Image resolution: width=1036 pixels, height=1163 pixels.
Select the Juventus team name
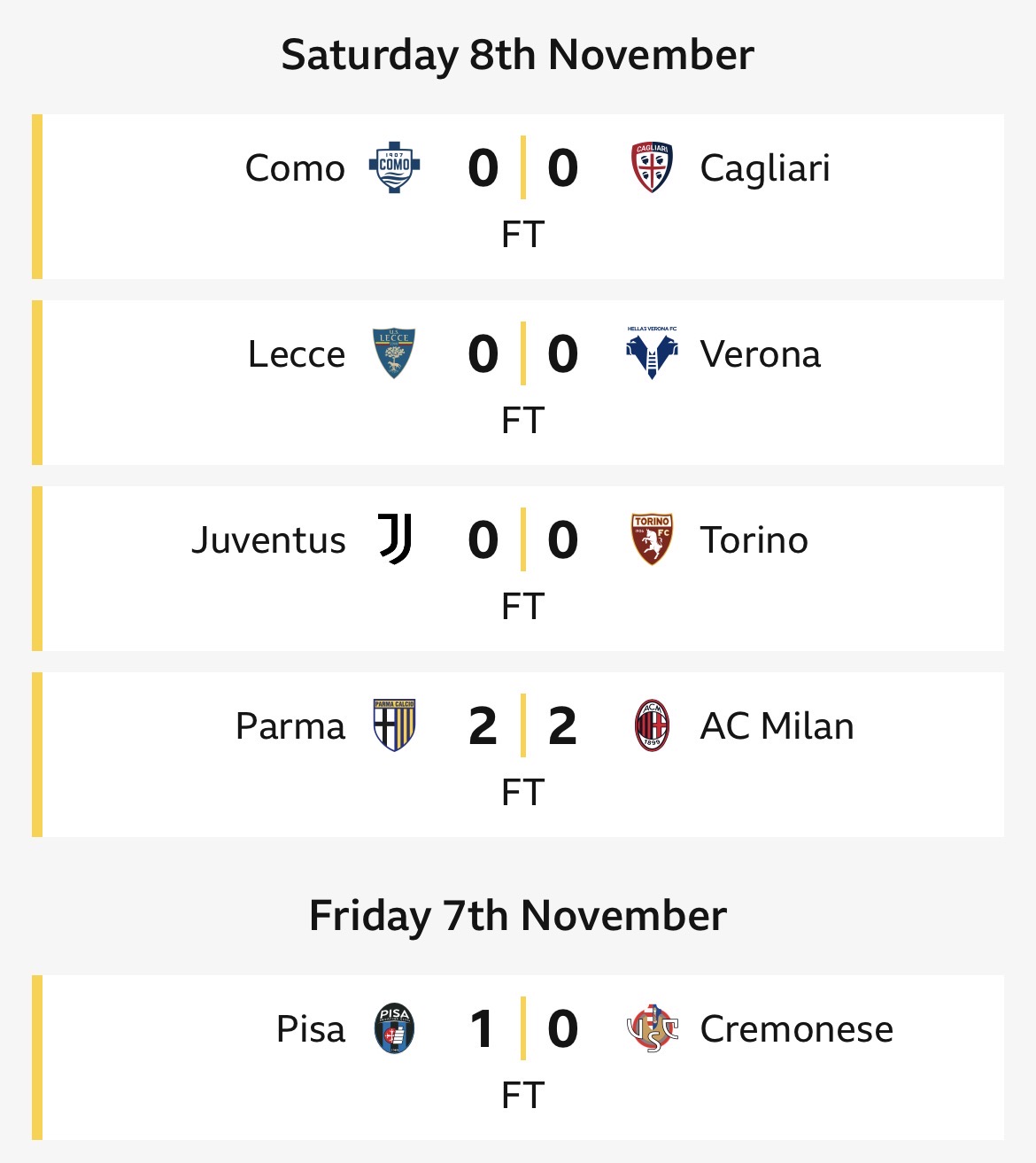pos(268,540)
